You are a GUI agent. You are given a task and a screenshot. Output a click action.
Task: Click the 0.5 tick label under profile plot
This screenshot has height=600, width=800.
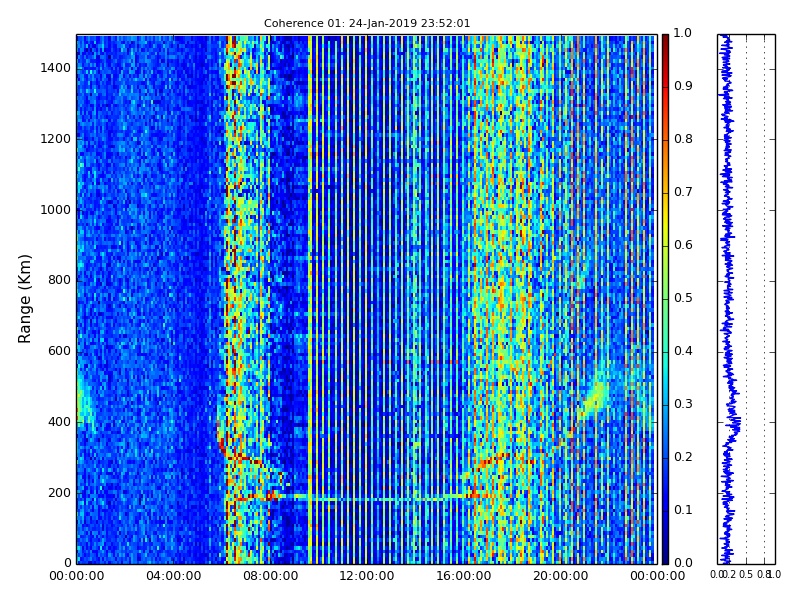(x=746, y=575)
